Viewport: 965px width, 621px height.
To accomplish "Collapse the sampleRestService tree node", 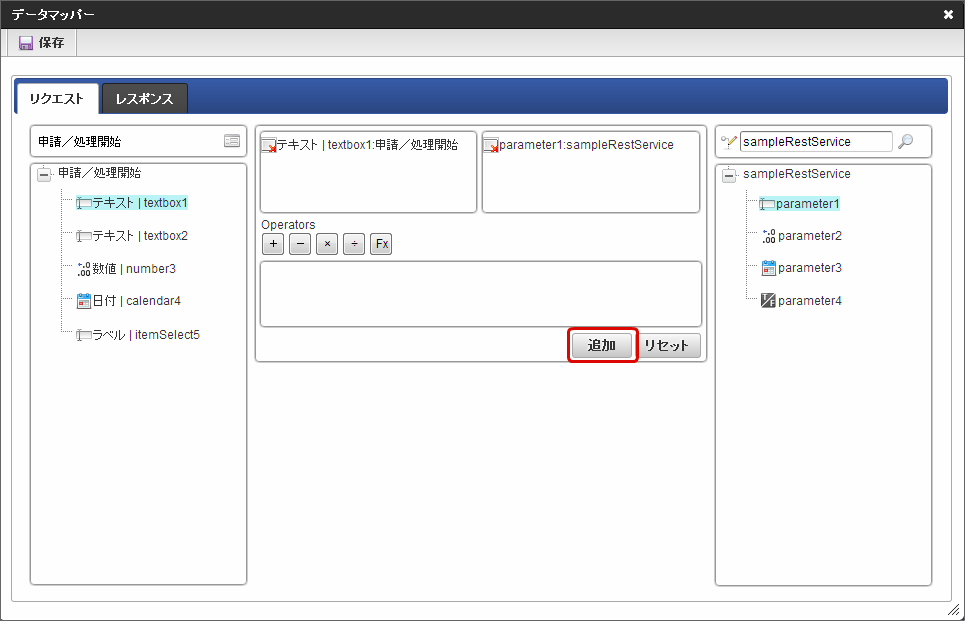I will (x=729, y=175).
